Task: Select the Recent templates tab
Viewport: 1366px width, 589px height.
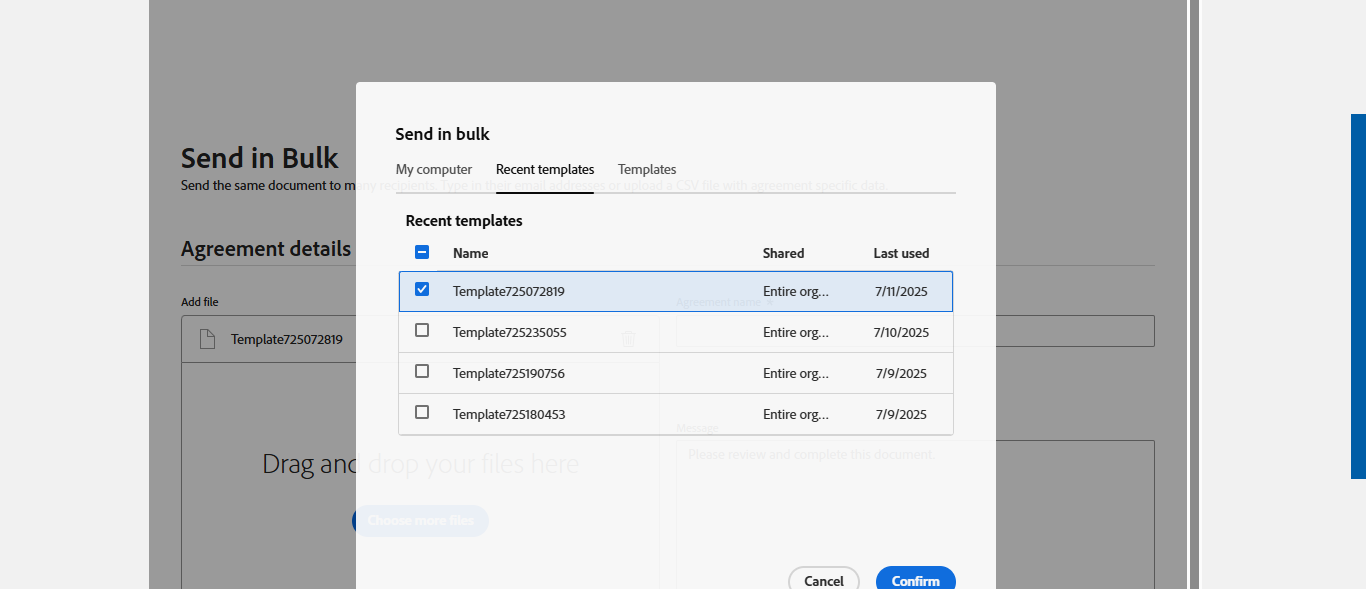Action: [545, 170]
